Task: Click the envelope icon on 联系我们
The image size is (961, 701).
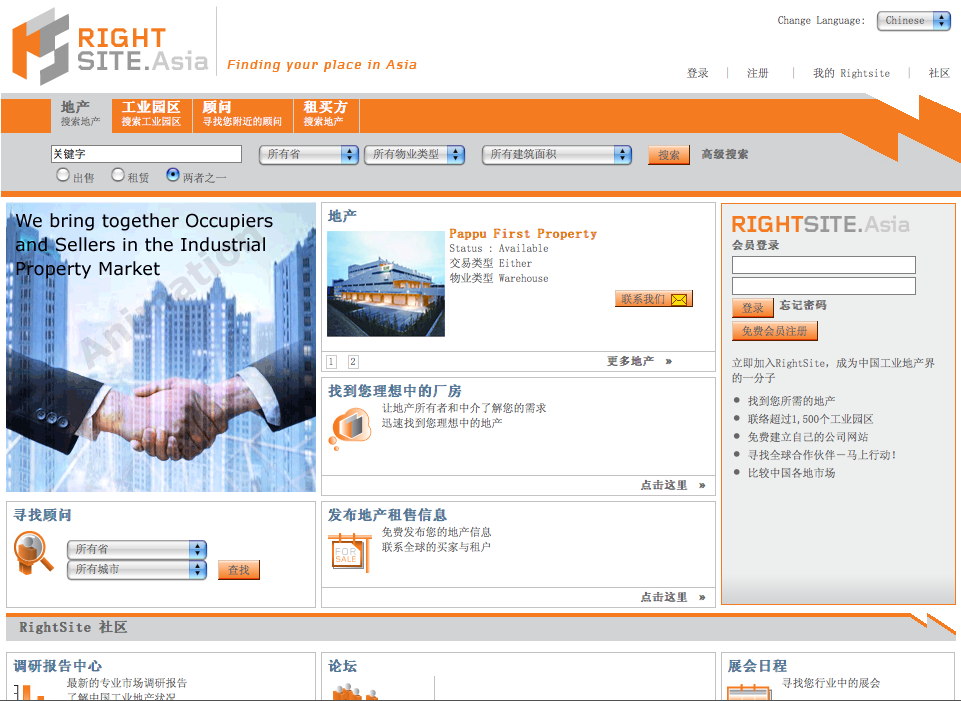Action: (679, 299)
